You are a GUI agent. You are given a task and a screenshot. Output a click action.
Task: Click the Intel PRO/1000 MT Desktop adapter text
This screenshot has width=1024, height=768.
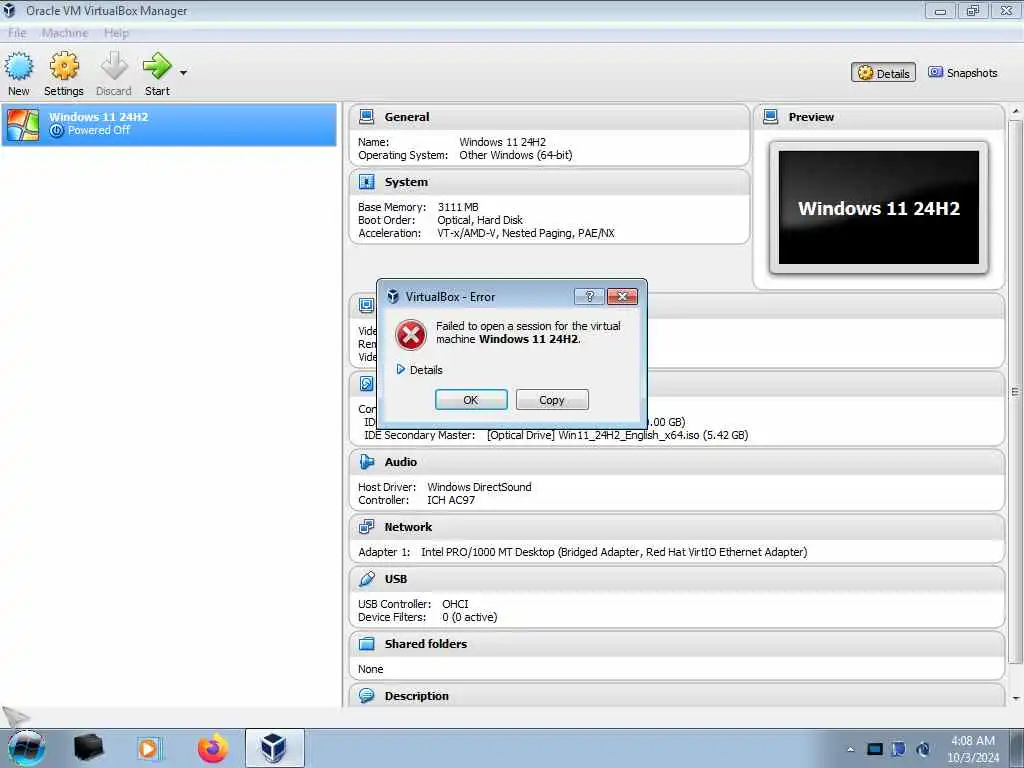coord(614,552)
